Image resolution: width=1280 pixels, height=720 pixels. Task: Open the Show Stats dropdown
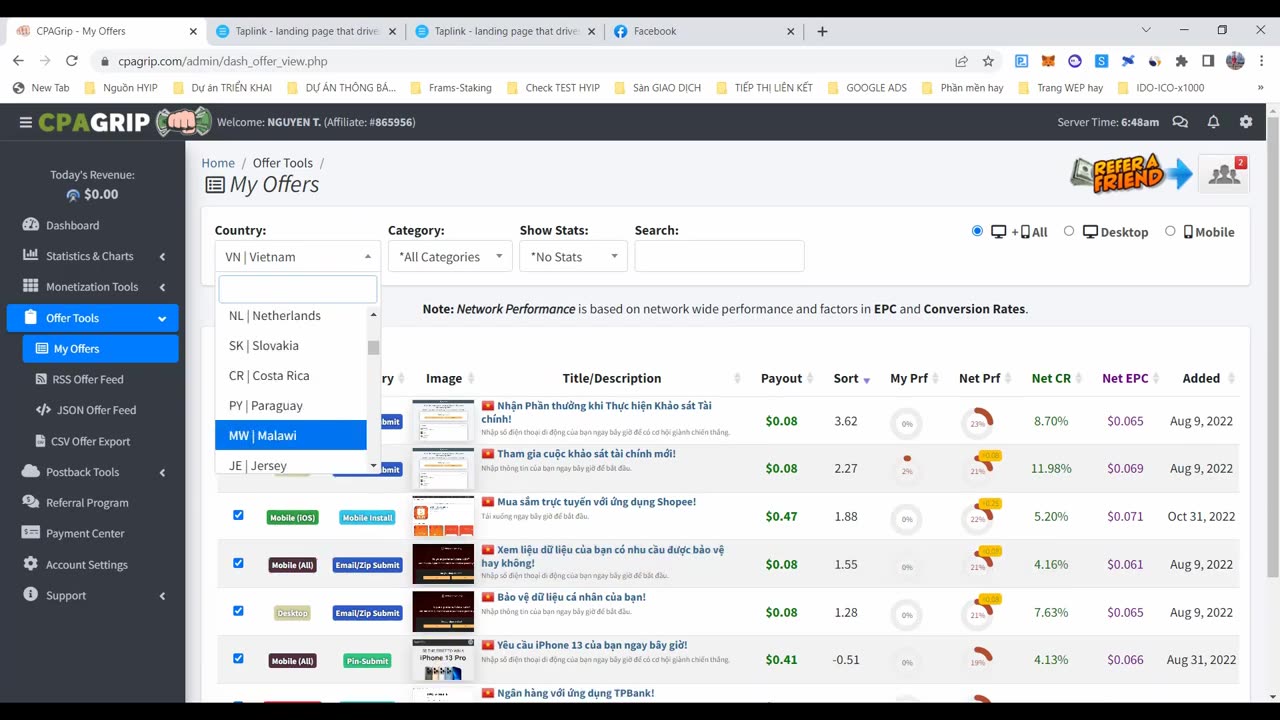573,257
